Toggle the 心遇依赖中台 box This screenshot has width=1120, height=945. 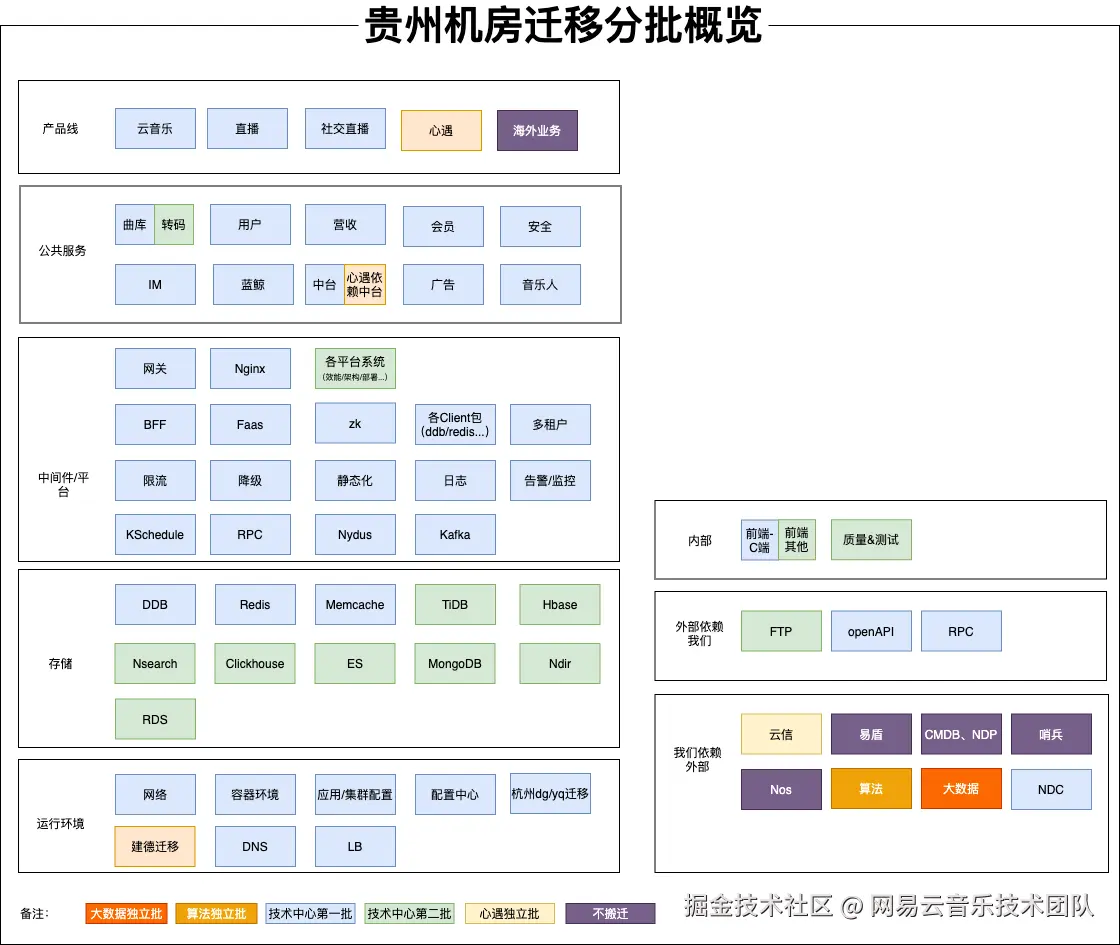pos(366,284)
